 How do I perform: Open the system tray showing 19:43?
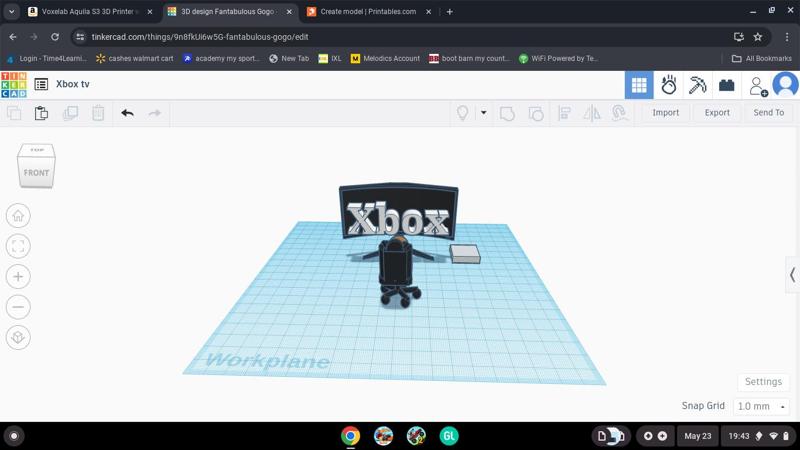coord(759,436)
